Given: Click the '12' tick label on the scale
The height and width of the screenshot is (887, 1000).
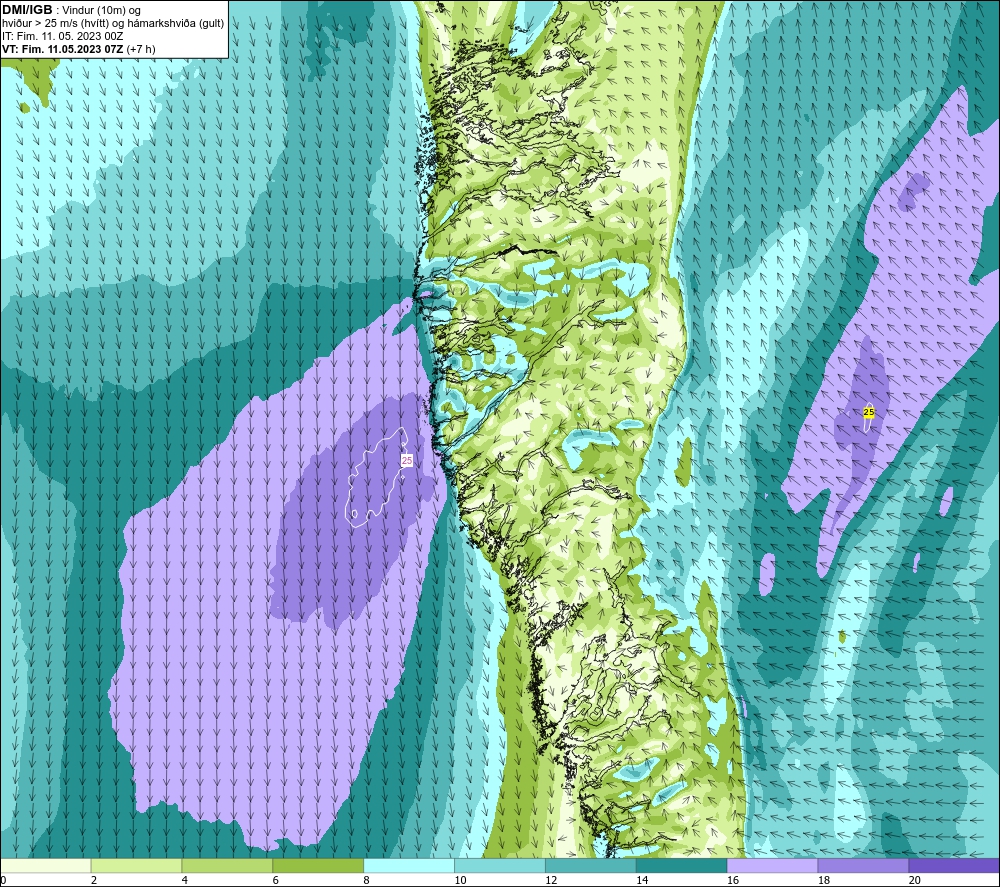Looking at the screenshot, I should click(551, 880).
